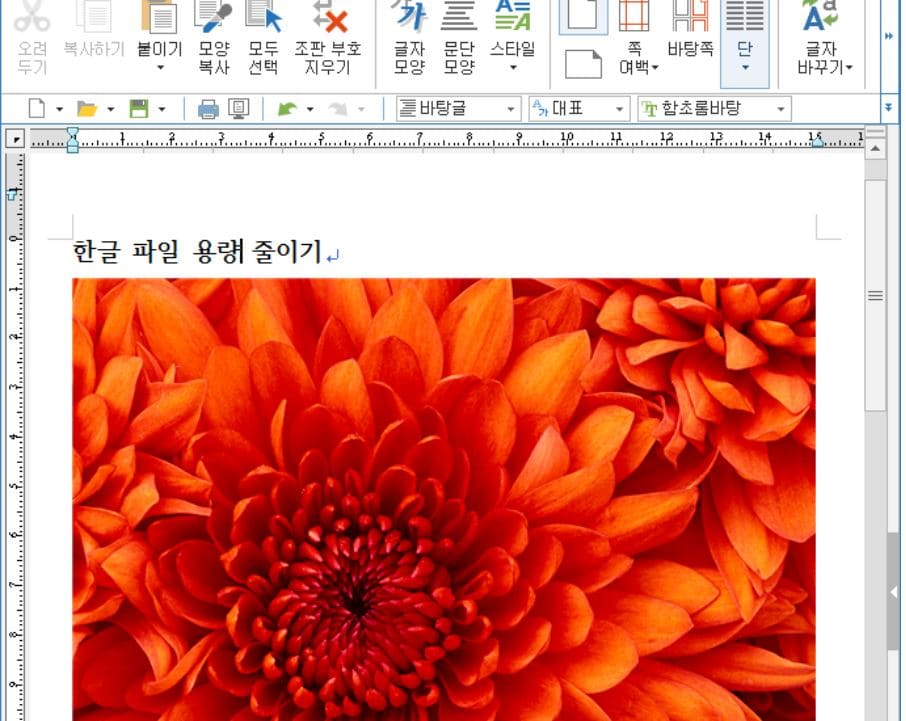
Task: Click the Columns (단) icon
Action: click(745, 17)
